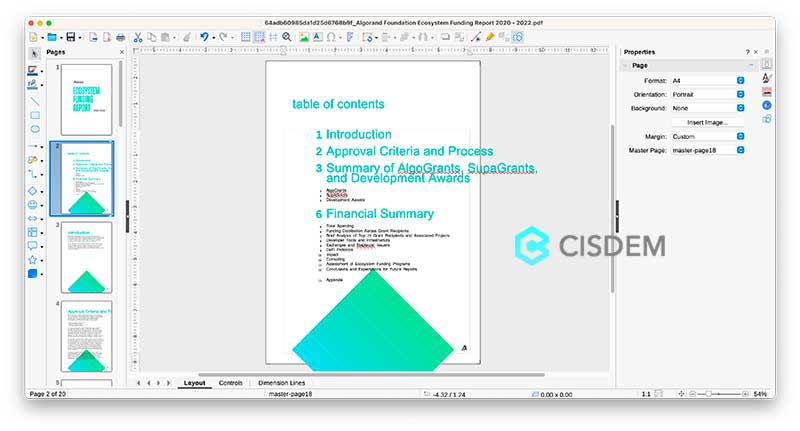The image size is (800, 431).
Task: Open the Styles deck in sidebar
Action: (766, 77)
